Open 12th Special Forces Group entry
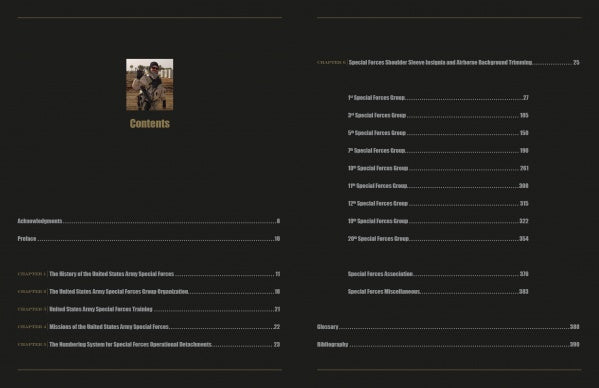The height and width of the screenshot is (388, 599). [438, 204]
